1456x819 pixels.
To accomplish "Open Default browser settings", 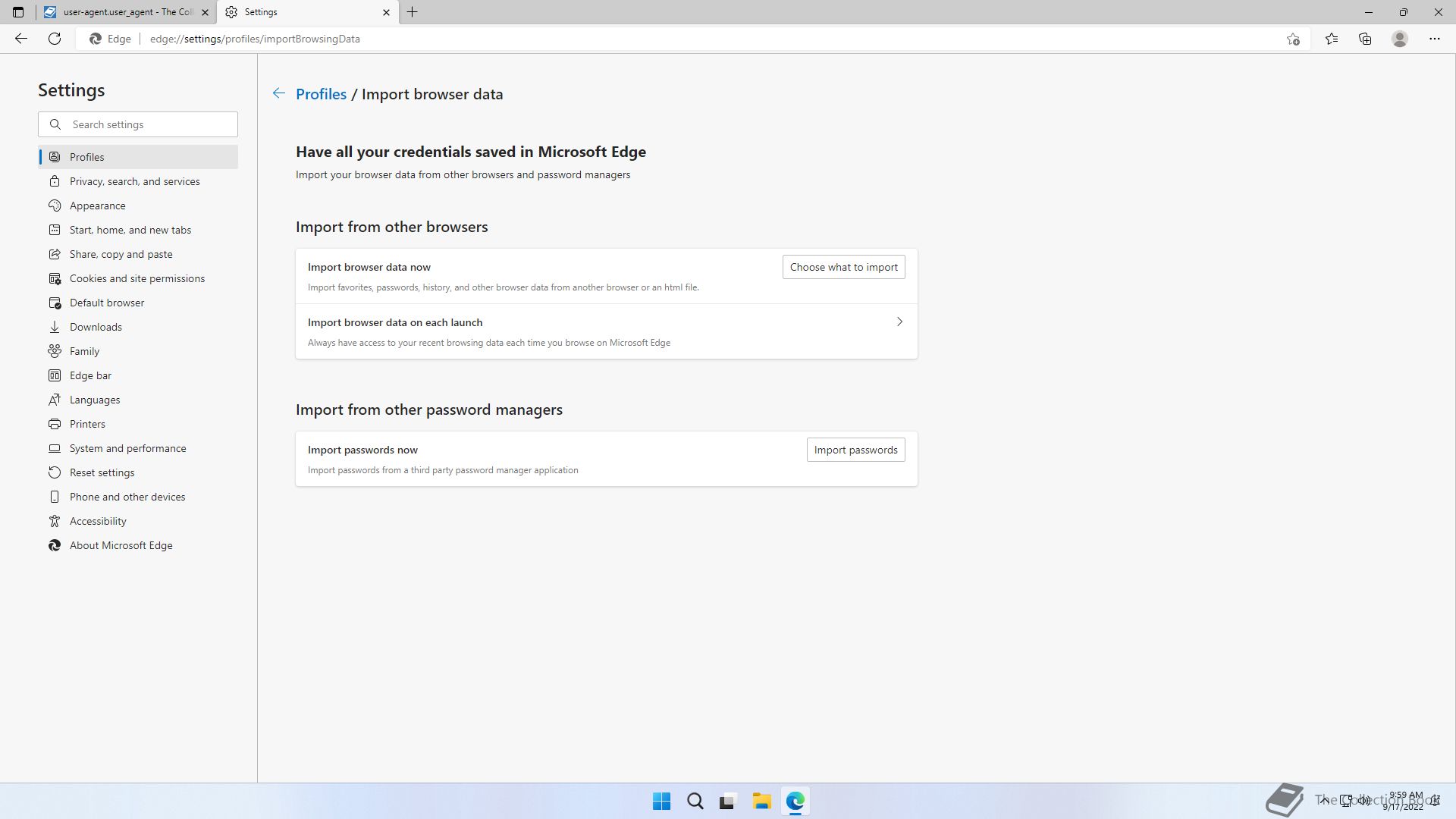I will [x=138, y=303].
